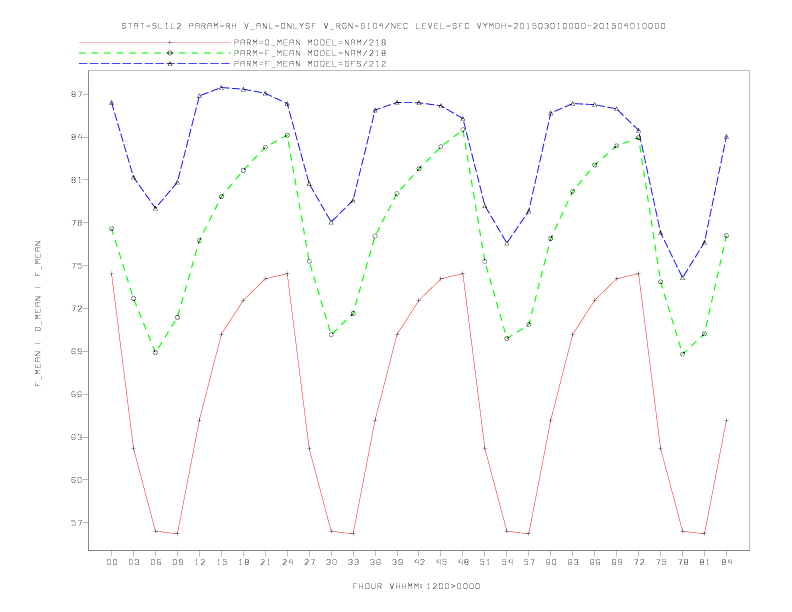Click x-axis forecast hour label 03
Screen dimensions: 792x612
pos(133,562)
